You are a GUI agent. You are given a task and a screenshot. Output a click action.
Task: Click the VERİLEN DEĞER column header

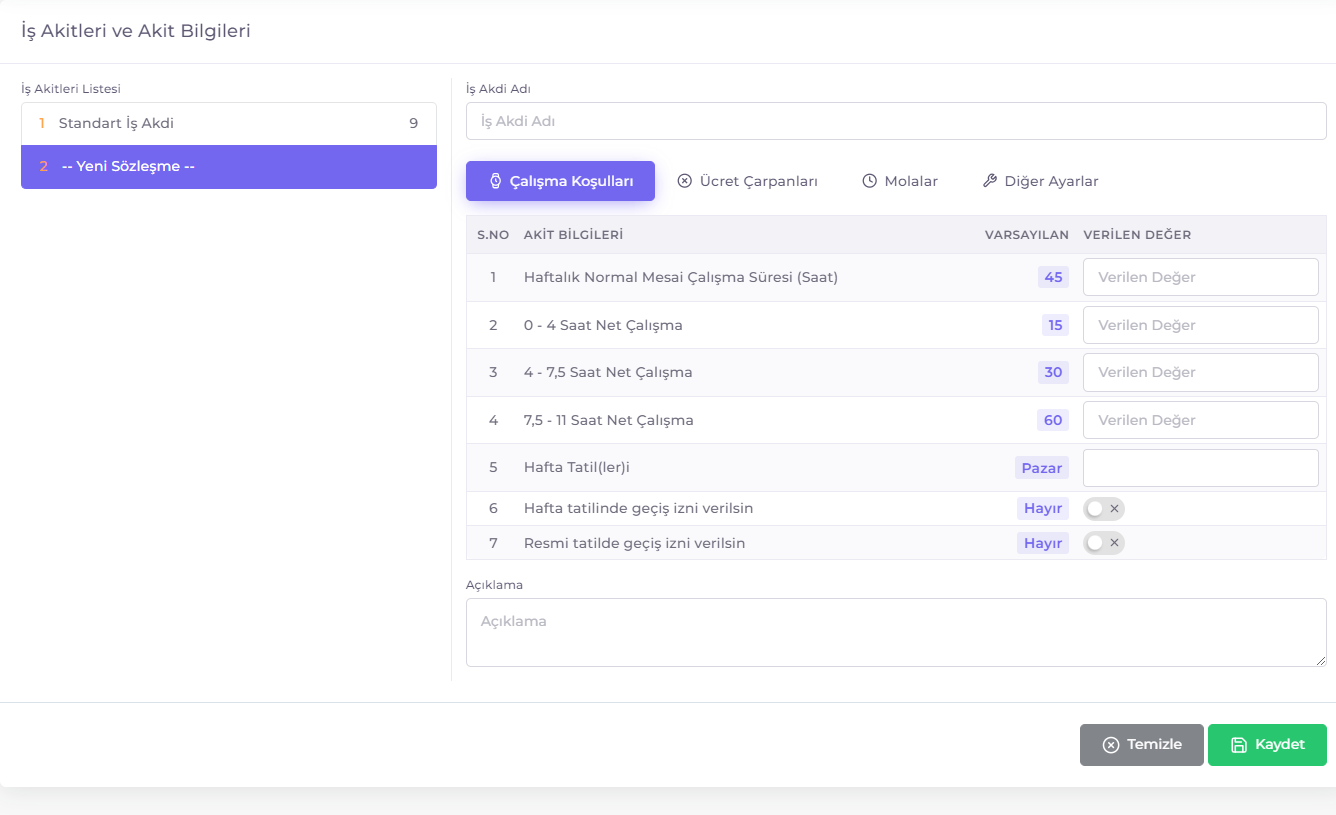coord(1137,235)
